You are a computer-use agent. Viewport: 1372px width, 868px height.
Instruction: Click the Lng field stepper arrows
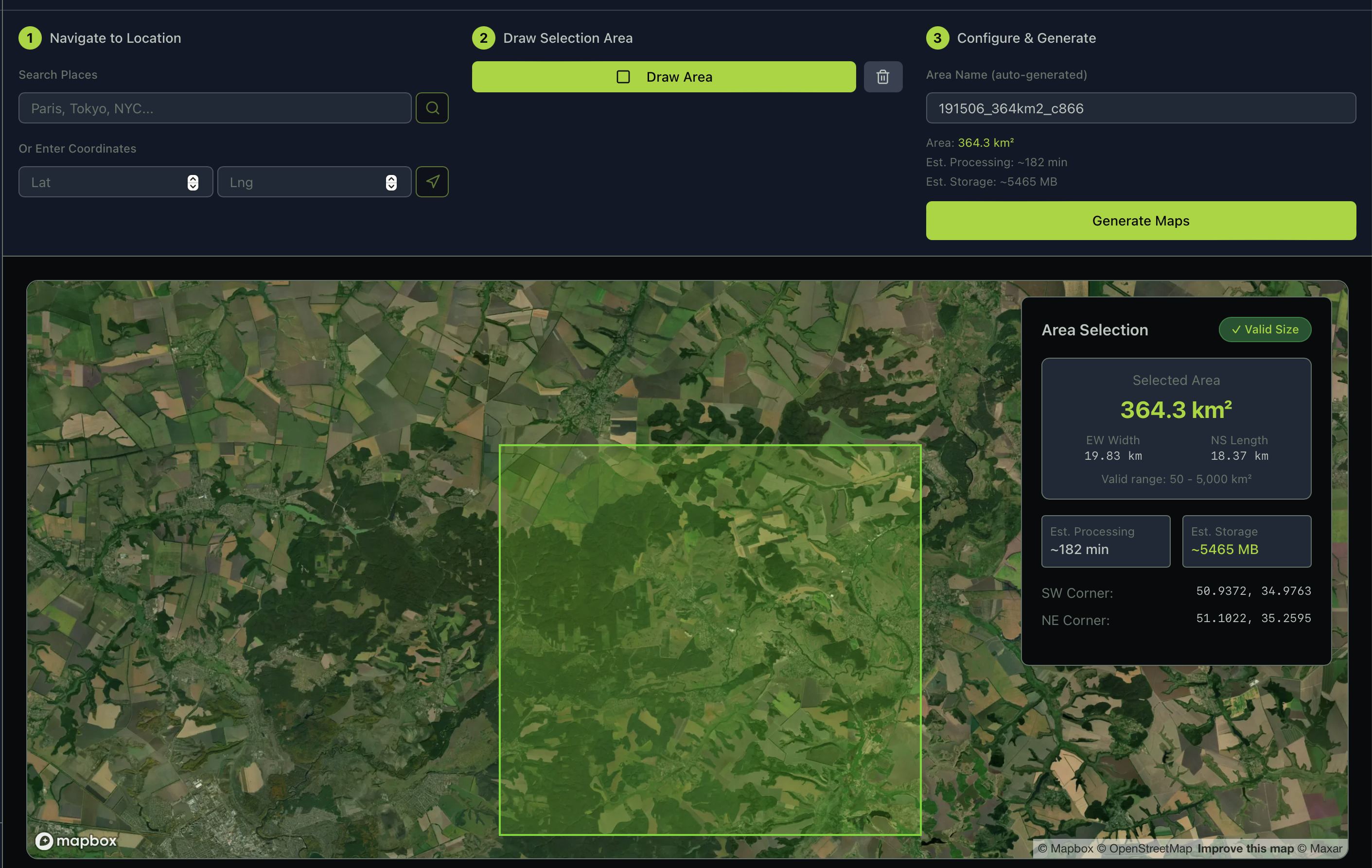pyautogui.click(x=391, y=182)
